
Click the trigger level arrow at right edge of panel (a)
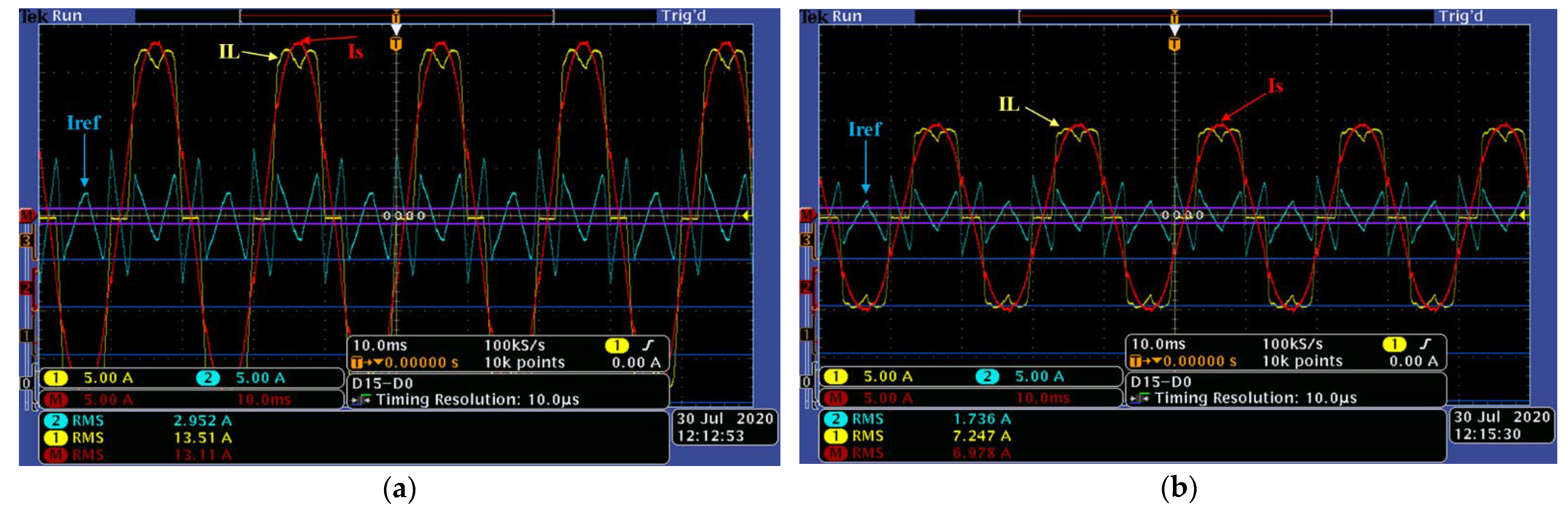pyautogui.click(x=746, y=215)
